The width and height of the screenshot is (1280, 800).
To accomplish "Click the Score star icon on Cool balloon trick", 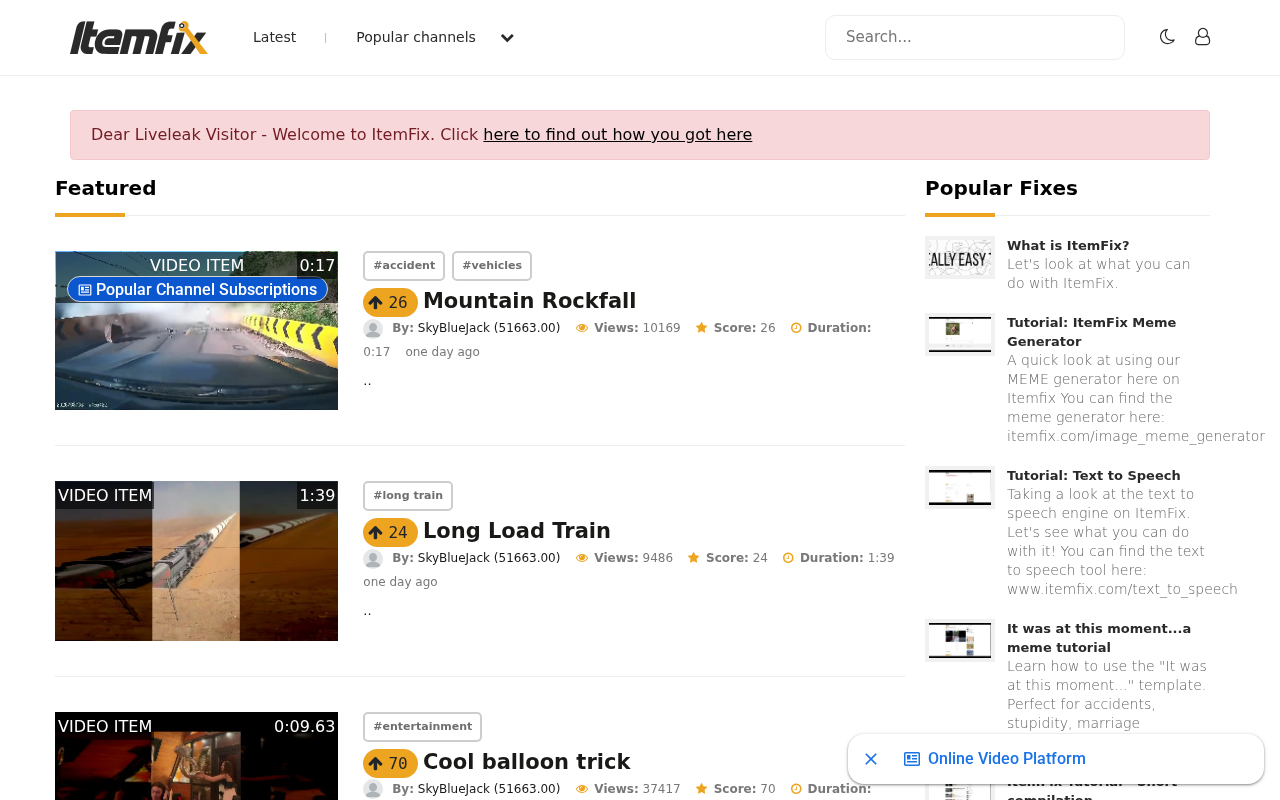I will (702, 789).
